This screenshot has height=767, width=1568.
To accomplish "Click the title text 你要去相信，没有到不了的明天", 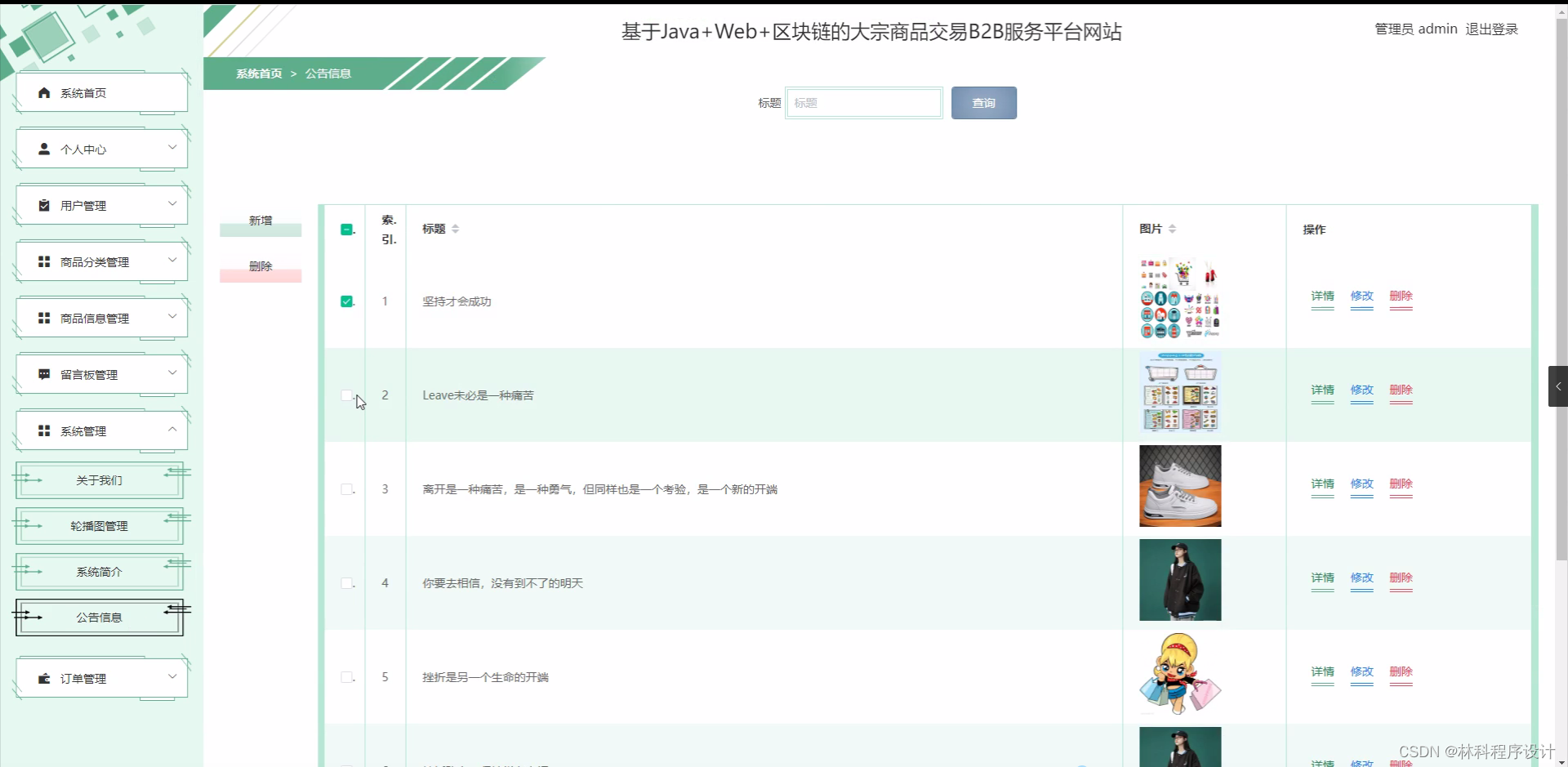I will coord(502,584).
